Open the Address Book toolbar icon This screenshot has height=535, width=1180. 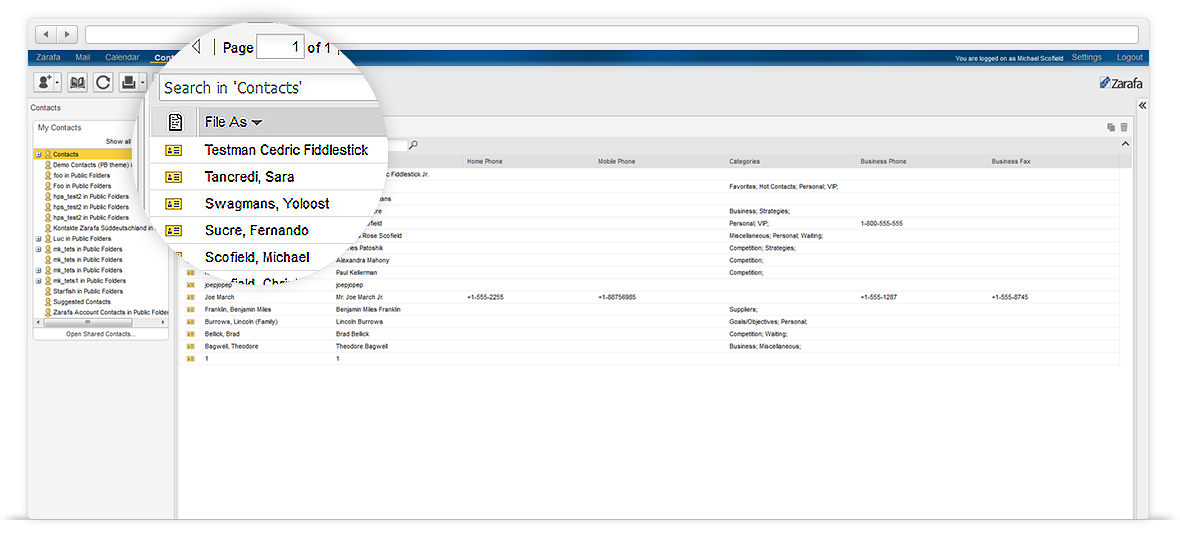77,83
